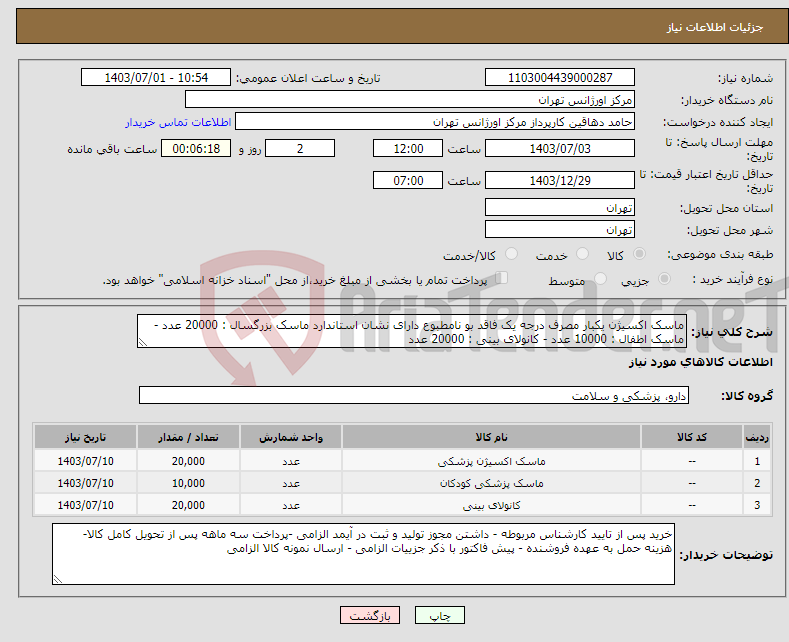Image resolution: width=789 pixels, height=642 pixels.
Task: Select the متوسط purchase type radio
Action: 600,279
